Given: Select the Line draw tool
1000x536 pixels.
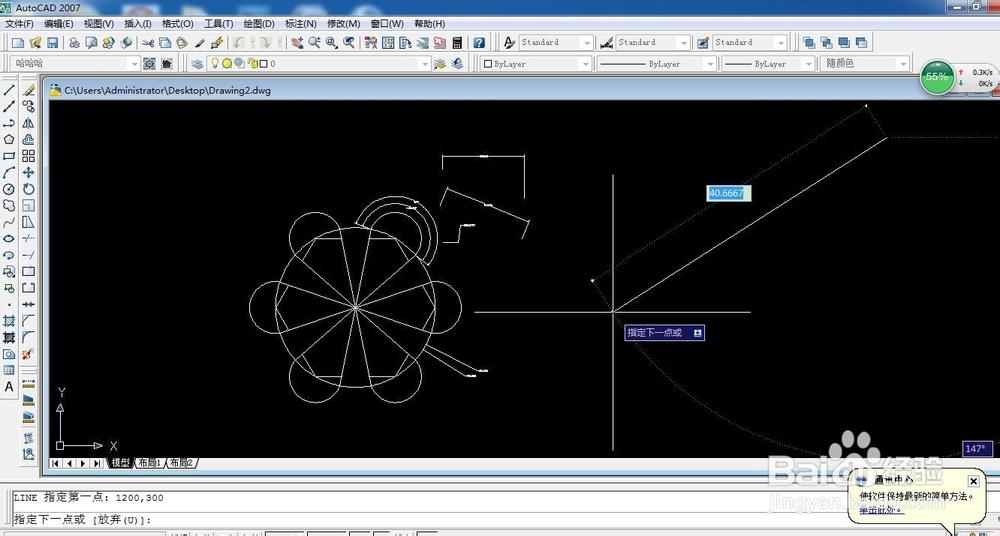Looking at the screenshot, I should 9,91.
